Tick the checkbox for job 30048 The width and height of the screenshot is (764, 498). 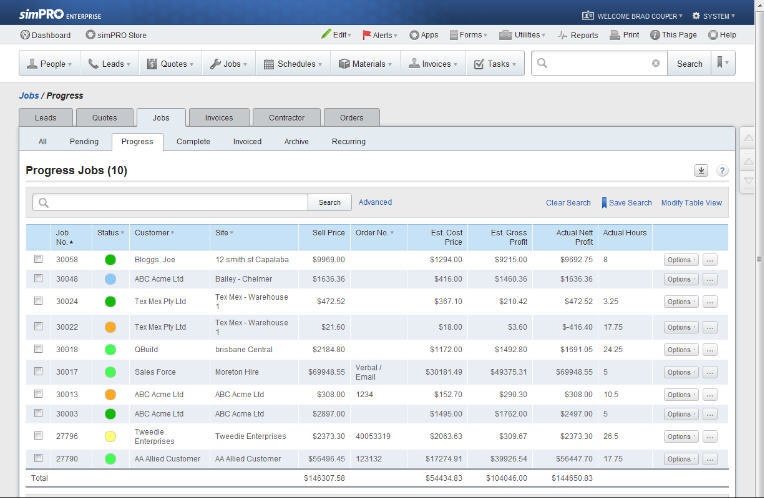(x=38, y=278)
